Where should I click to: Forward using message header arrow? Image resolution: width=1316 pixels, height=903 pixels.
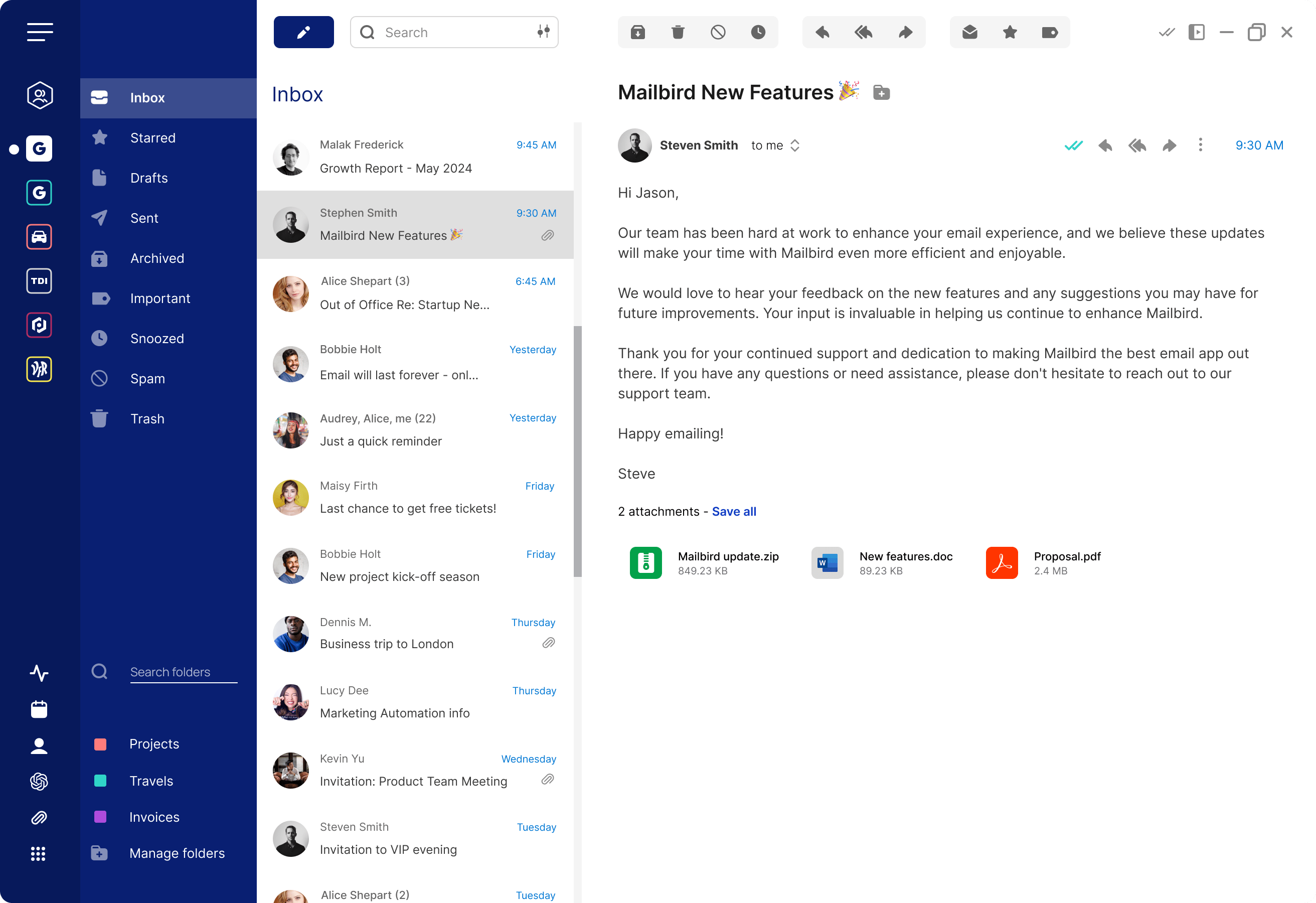(x=1170, y=145)
